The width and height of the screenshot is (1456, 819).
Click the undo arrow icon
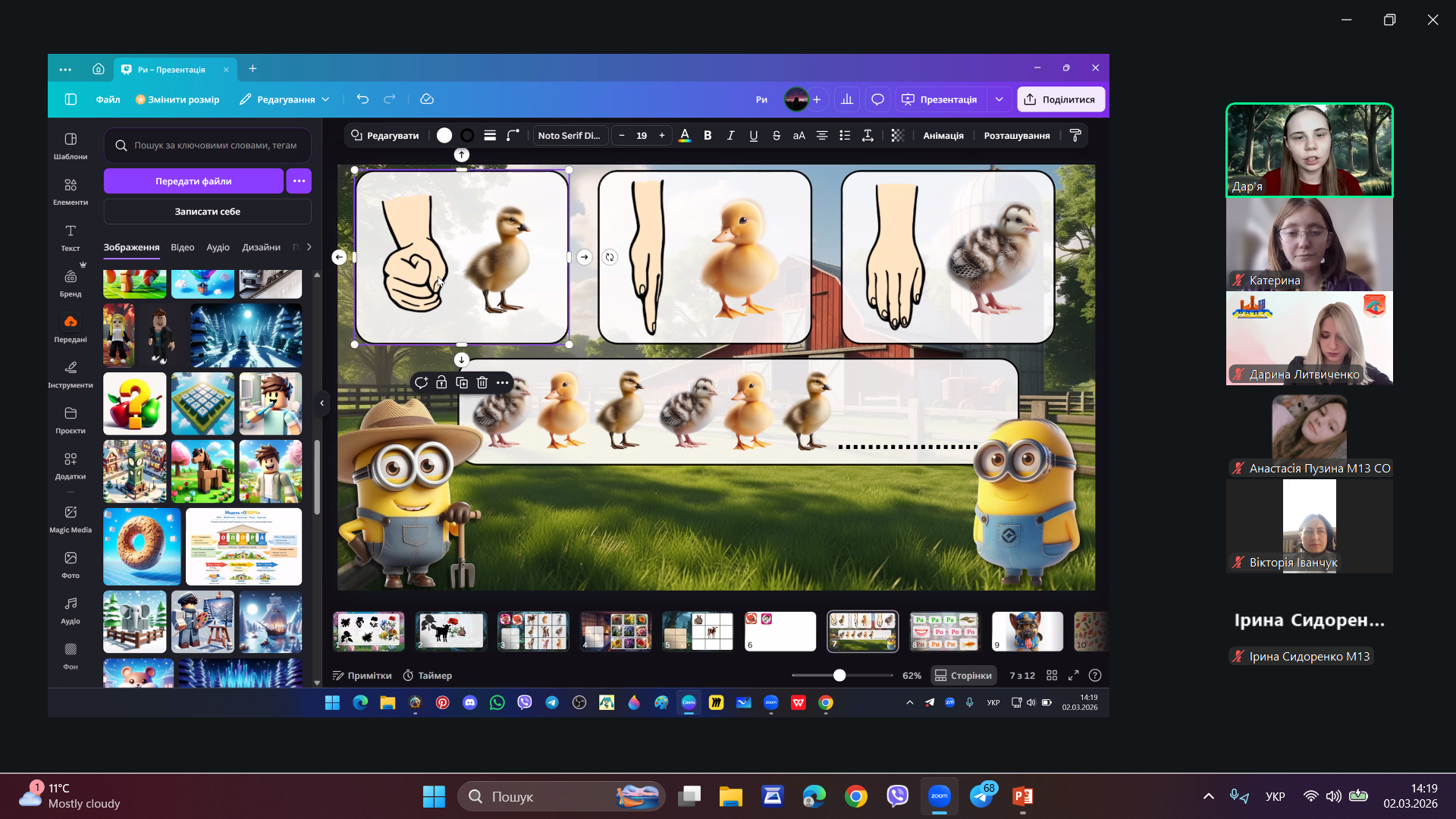click(362, 99)
